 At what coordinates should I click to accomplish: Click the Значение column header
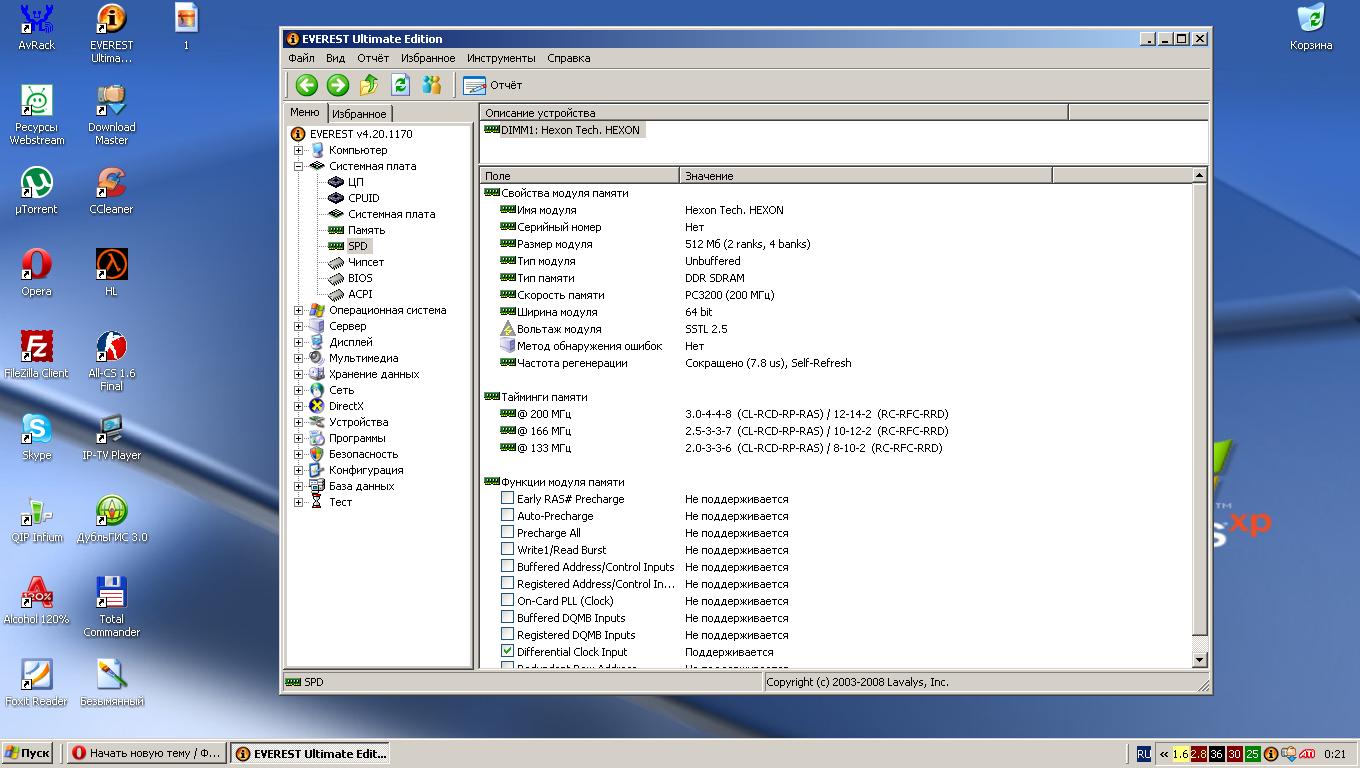866,175
